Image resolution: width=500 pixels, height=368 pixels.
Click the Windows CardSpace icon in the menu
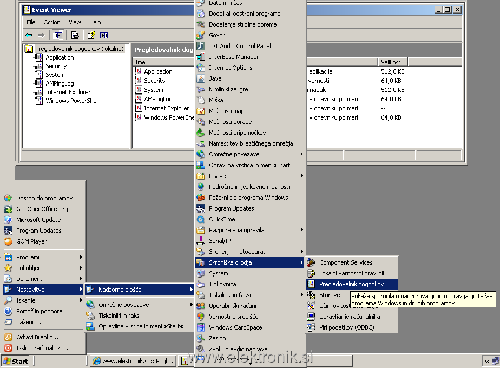tap(201, 327)
